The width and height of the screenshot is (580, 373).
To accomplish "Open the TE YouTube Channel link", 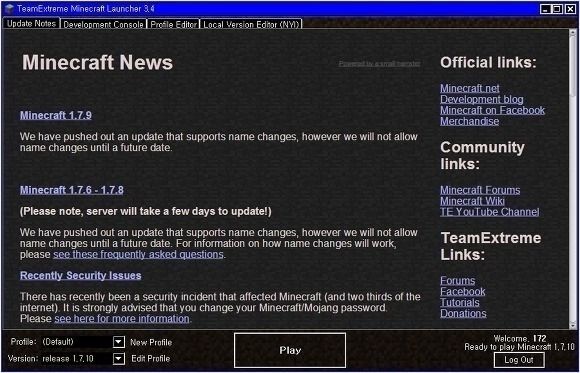I will coord(490,212).
